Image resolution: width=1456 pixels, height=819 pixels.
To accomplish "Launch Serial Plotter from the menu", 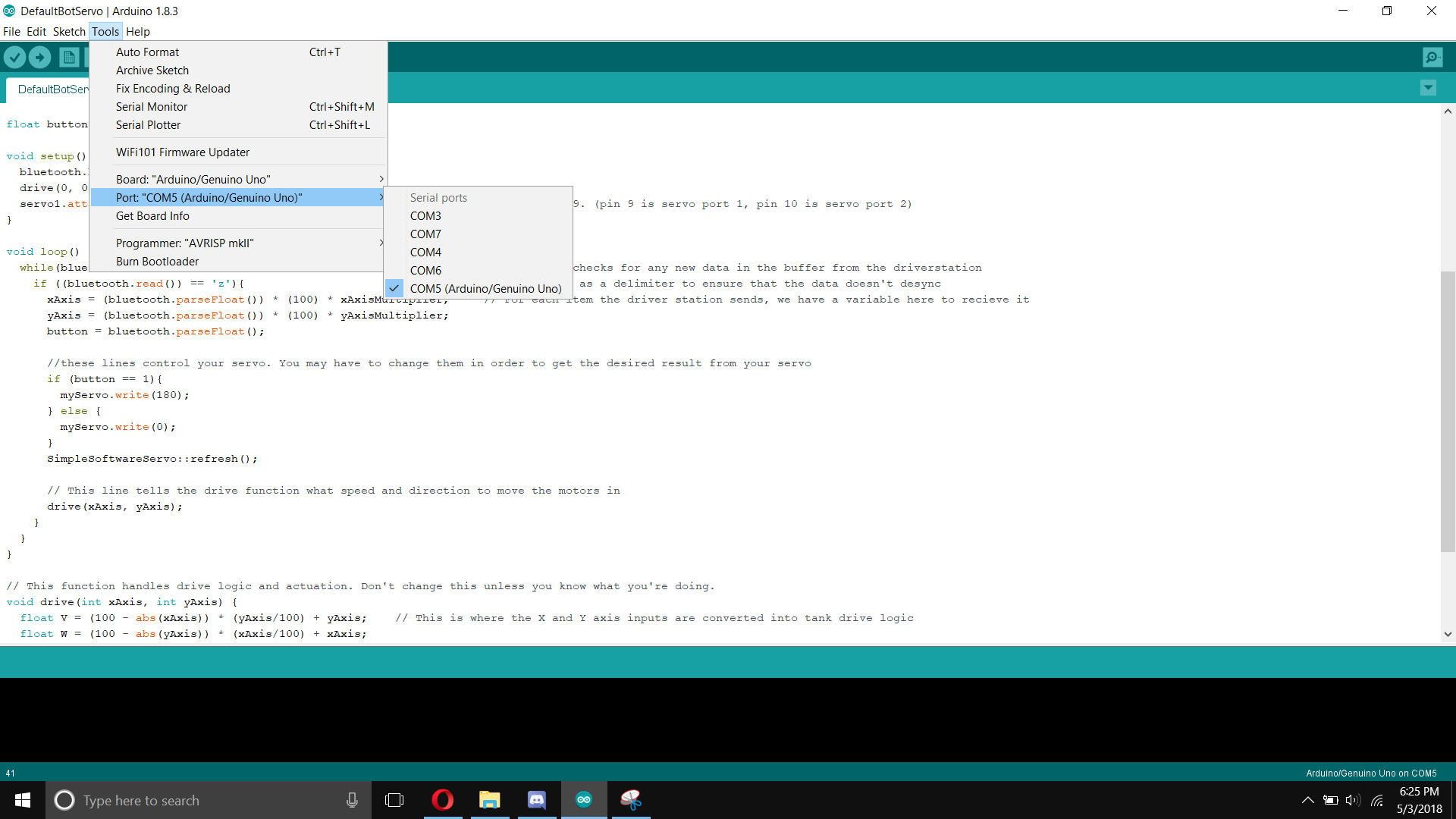I will click(238, 125).
